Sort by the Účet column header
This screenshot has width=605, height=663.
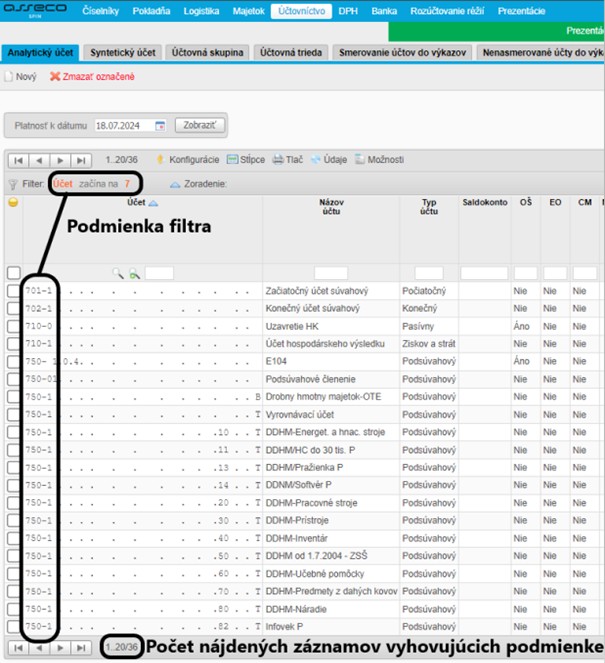pos(135,202)
